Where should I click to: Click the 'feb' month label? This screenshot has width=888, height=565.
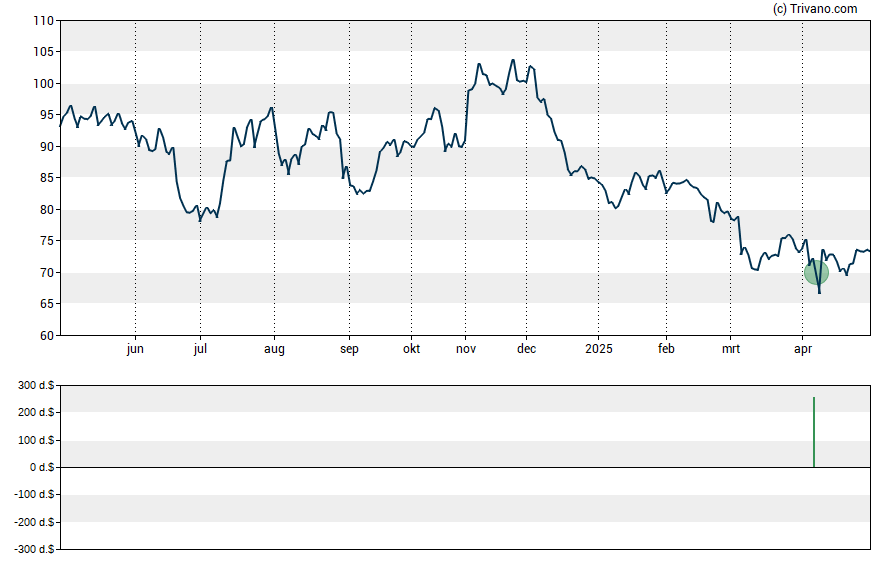(666, 349)
